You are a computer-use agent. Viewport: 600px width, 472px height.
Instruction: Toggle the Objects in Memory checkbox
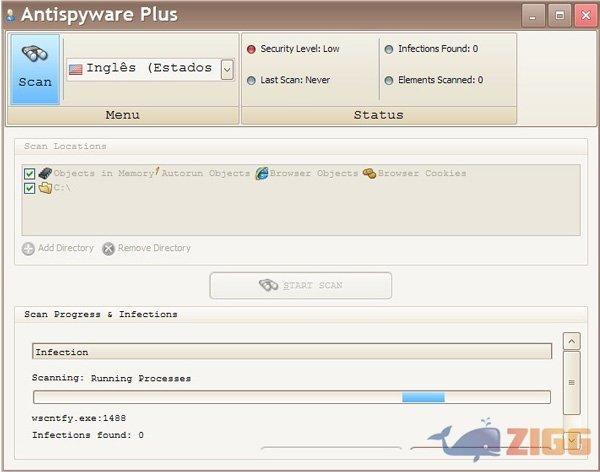point(30,174)
